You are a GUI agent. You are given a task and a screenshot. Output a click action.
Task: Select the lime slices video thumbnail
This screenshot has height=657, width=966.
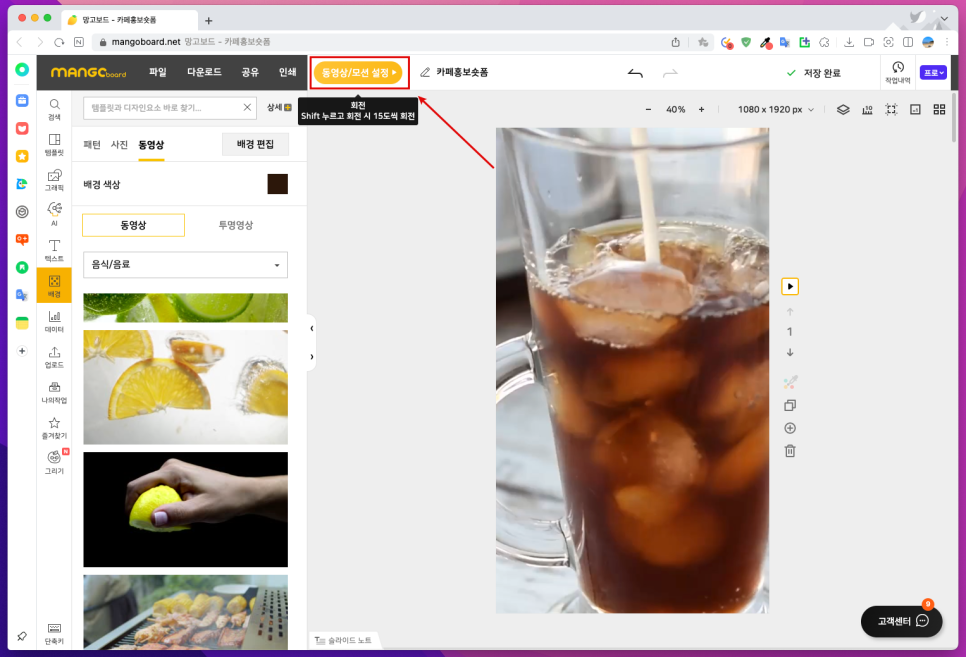click(x=185, y=308)
